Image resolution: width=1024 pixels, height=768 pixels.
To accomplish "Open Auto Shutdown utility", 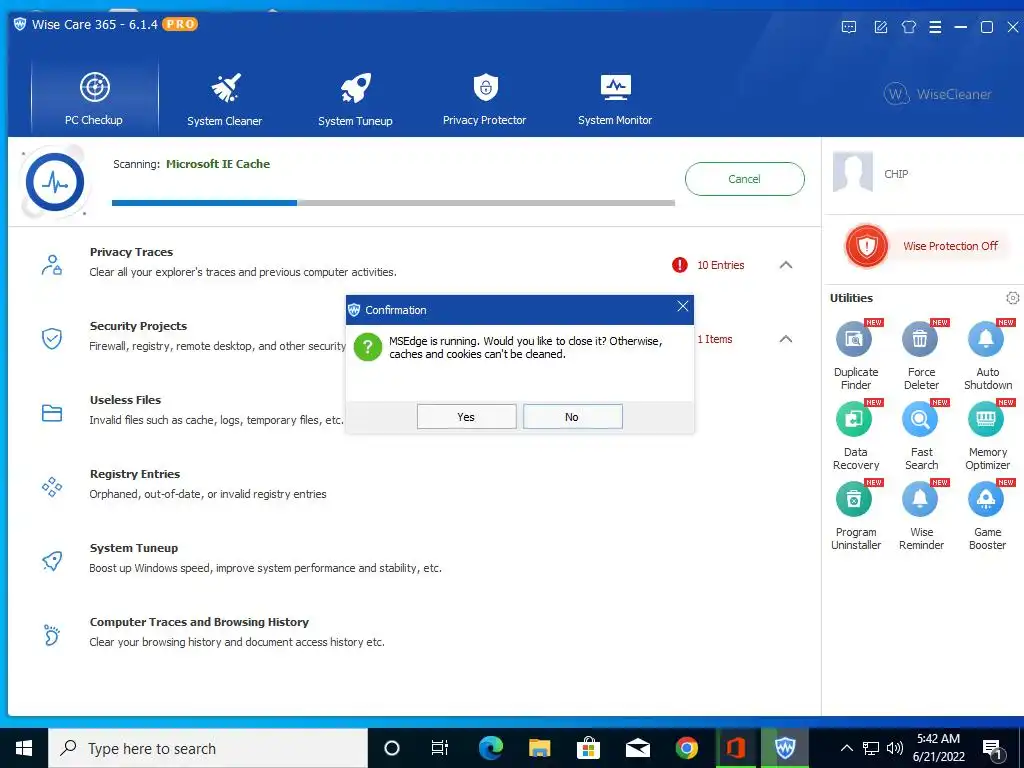I will pyautogui.click(x=987, y=355).
